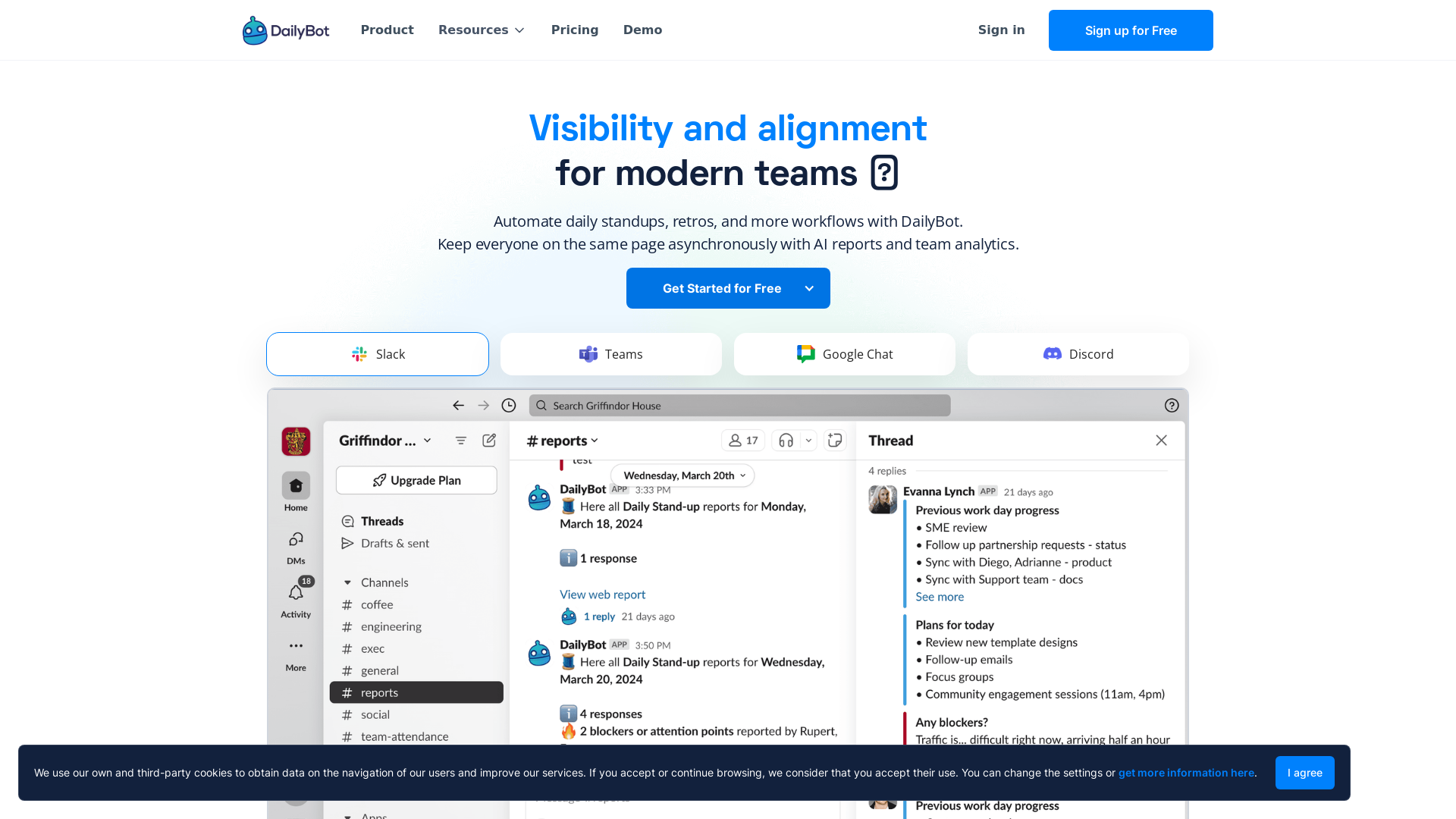Click Evanna Lynch's avatar in thread
This screenshot has width=1456, height=819.
click(883, 500)
